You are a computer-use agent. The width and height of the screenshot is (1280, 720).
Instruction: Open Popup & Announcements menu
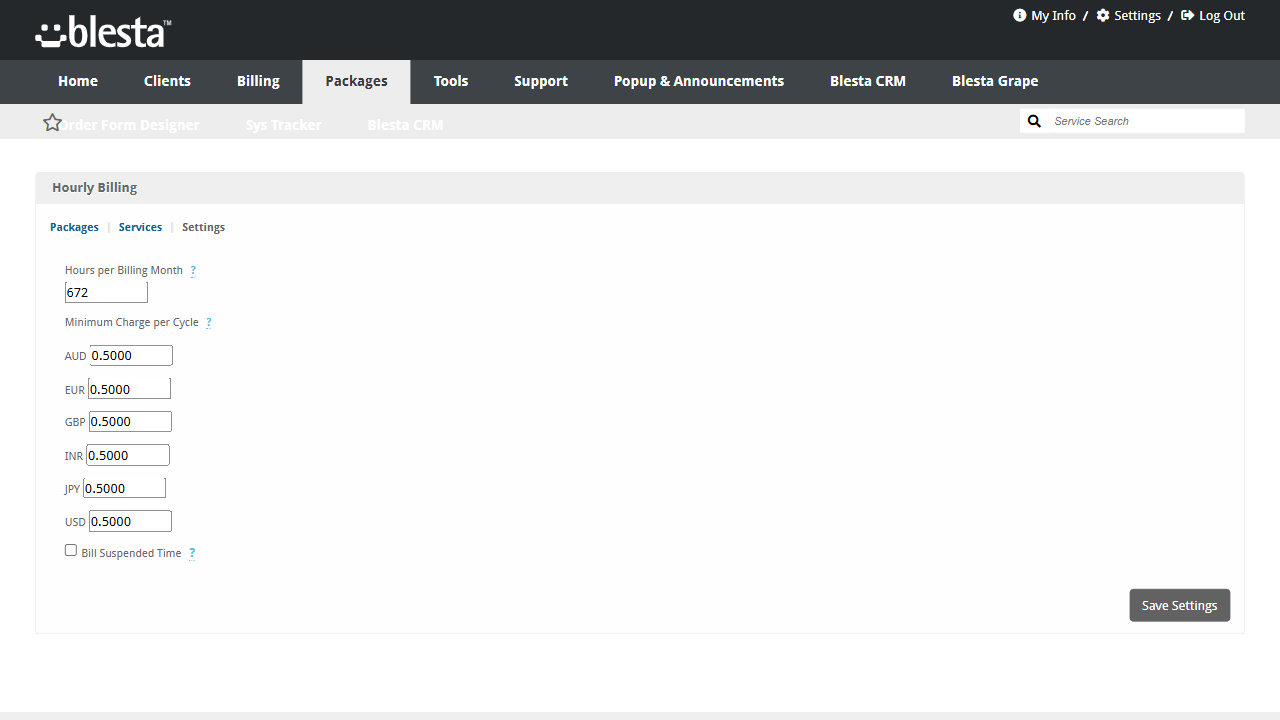point(699,81)
